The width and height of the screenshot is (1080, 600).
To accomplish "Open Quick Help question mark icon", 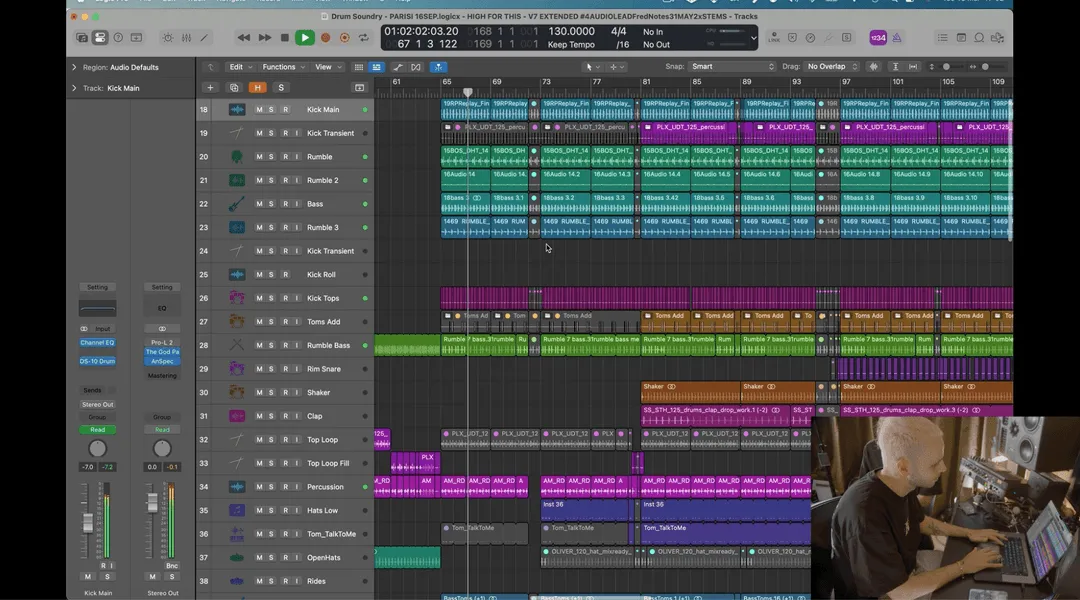I will (x=118, y=38).
